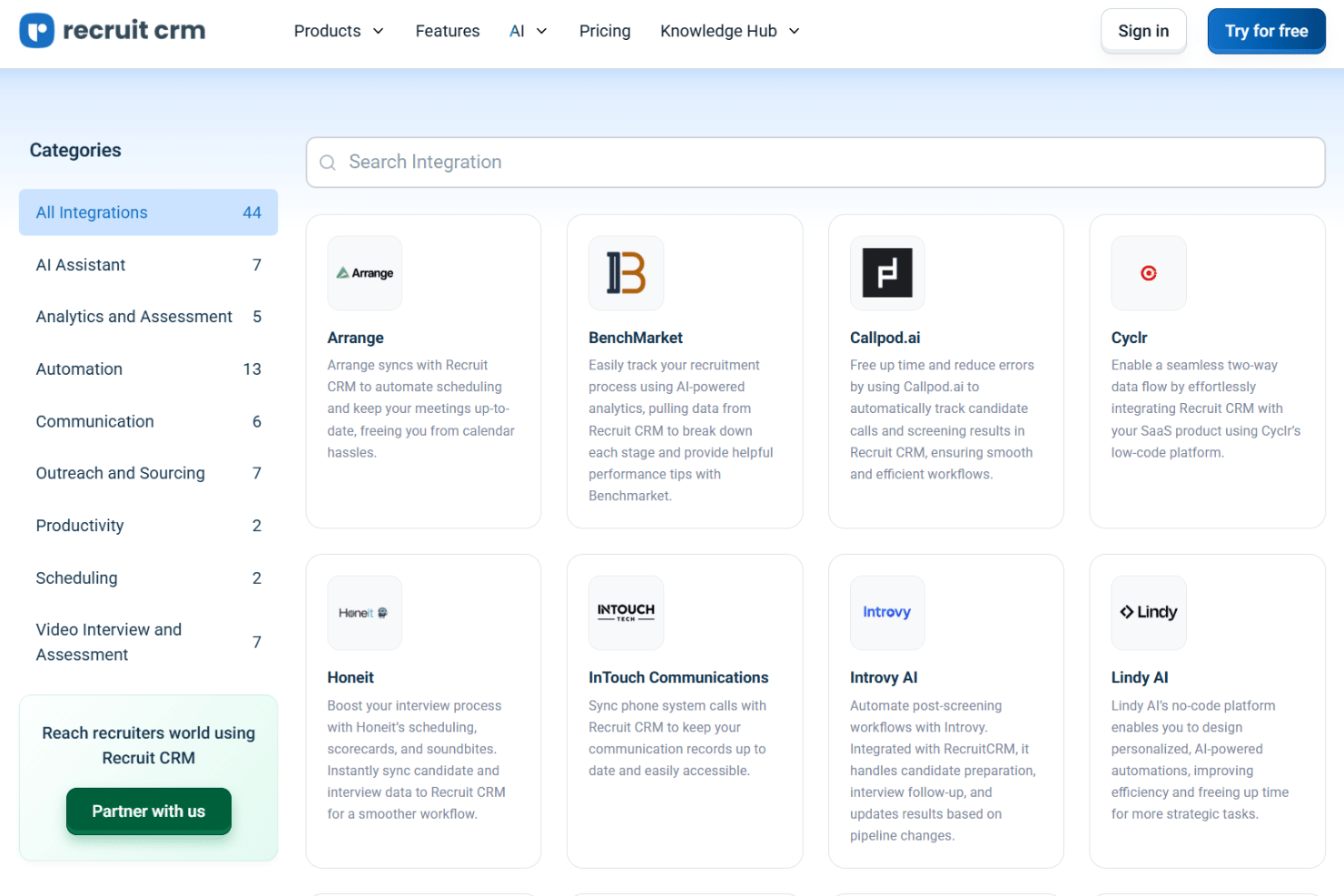
Task: Click the Cyclr description text
Action: tap(1206, 409)
